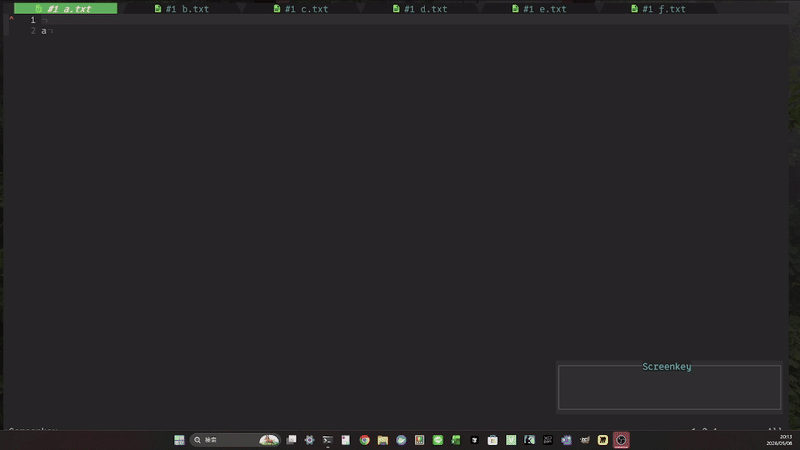Open File Explorer from taskbar
Screen dimensions: 800x450
pyautogui.click(x=383, y=440)
